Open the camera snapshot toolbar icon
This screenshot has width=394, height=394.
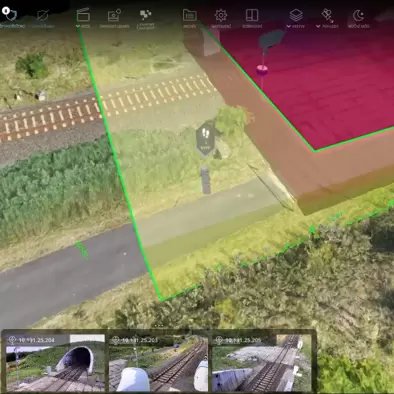point(114,15)
